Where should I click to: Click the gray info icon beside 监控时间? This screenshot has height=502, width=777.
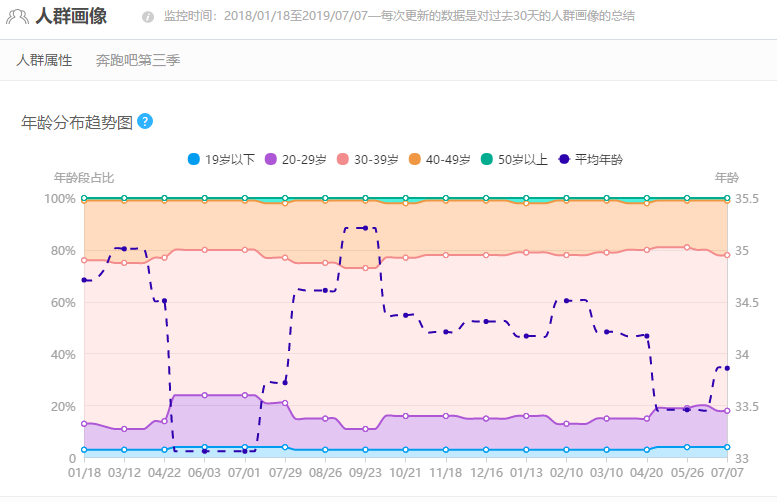148,17
